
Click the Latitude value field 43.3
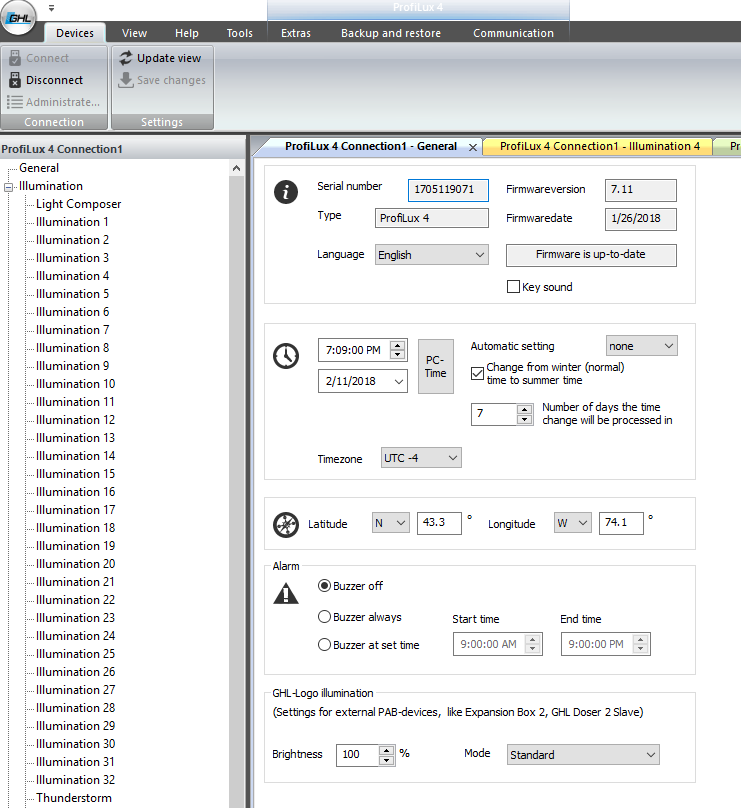tap(439, 523)
